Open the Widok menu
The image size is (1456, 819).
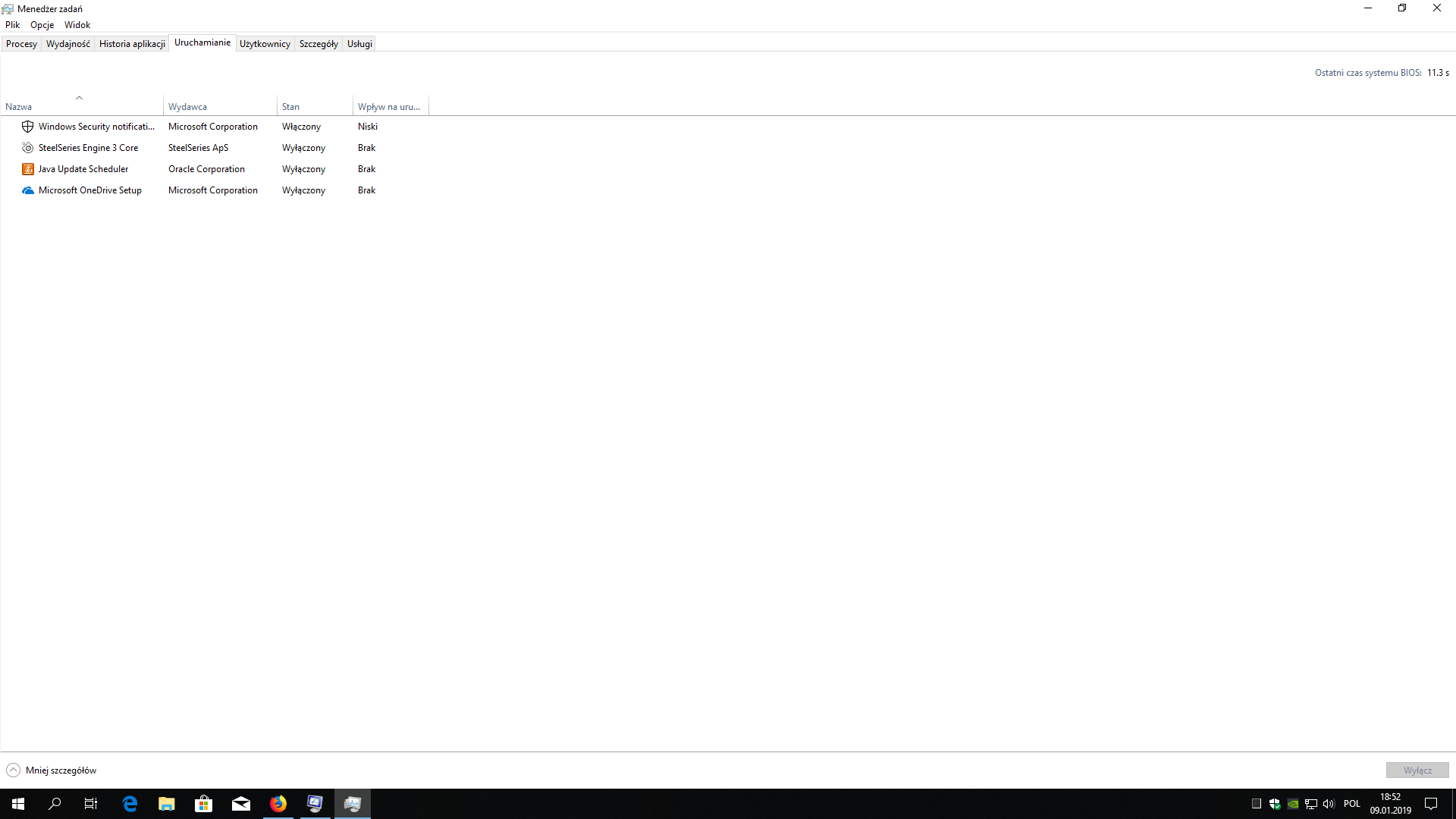(x=77, y=25)
